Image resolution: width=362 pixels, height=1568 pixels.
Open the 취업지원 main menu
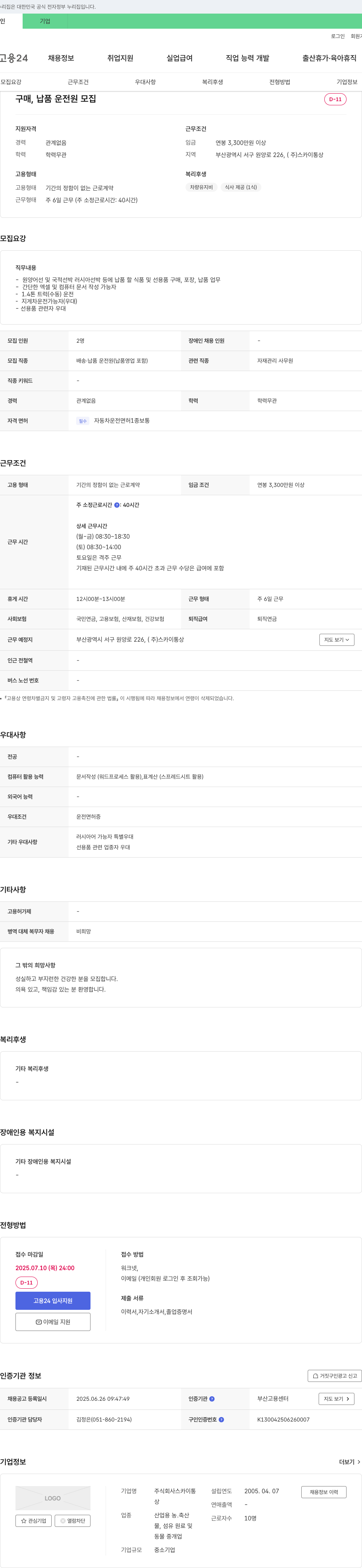coord(120,59)
